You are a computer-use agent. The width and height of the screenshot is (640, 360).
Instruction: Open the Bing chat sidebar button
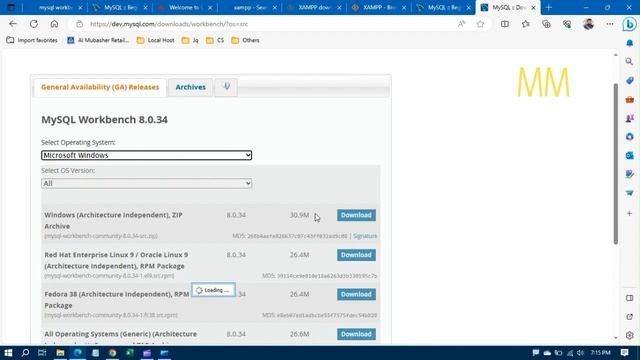pos(629,24)
